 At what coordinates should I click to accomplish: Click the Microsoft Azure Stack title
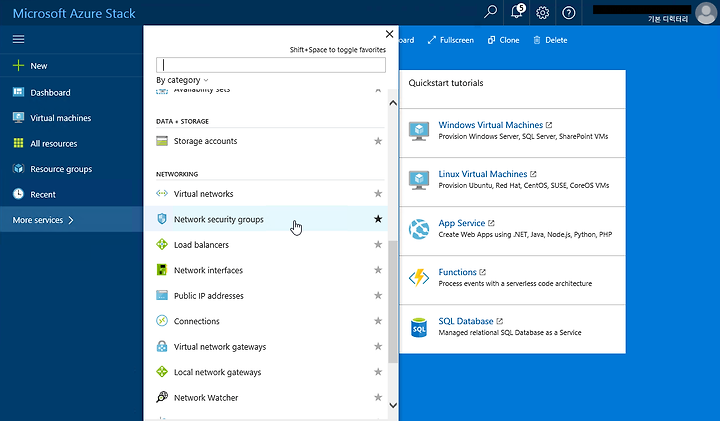(74, 13)
